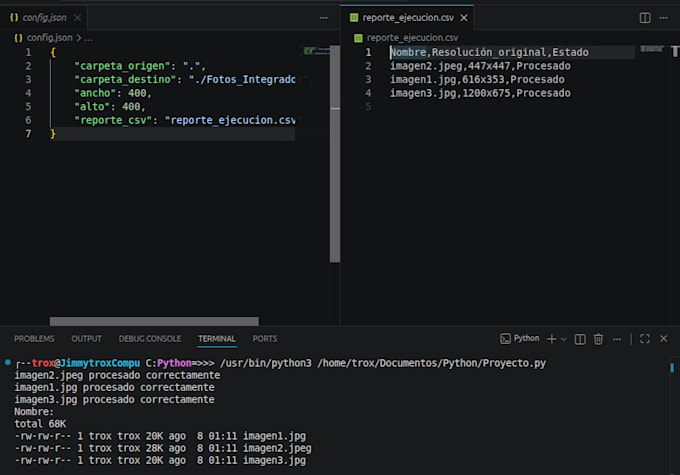Select the TERMINAL panel tab
This screenshot has width=680, height=475.
coord(217,339)
